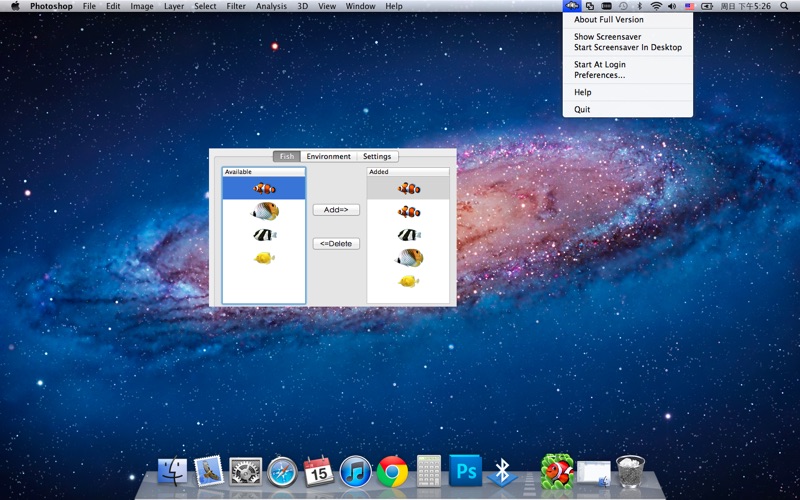Open the minimized window thumbnail in the Dock
800x500 pixels.
[593, 473]
